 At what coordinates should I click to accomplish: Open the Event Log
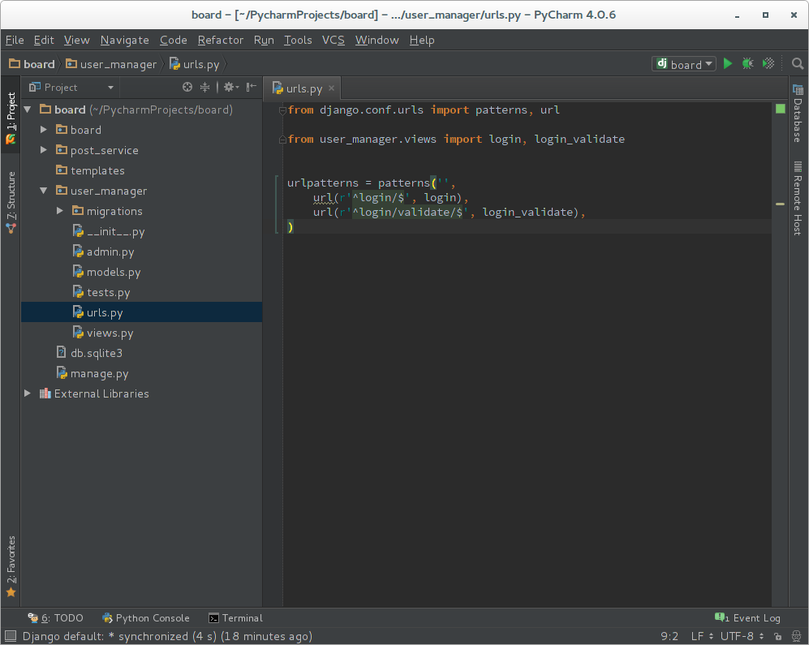[x=747, y=618]
